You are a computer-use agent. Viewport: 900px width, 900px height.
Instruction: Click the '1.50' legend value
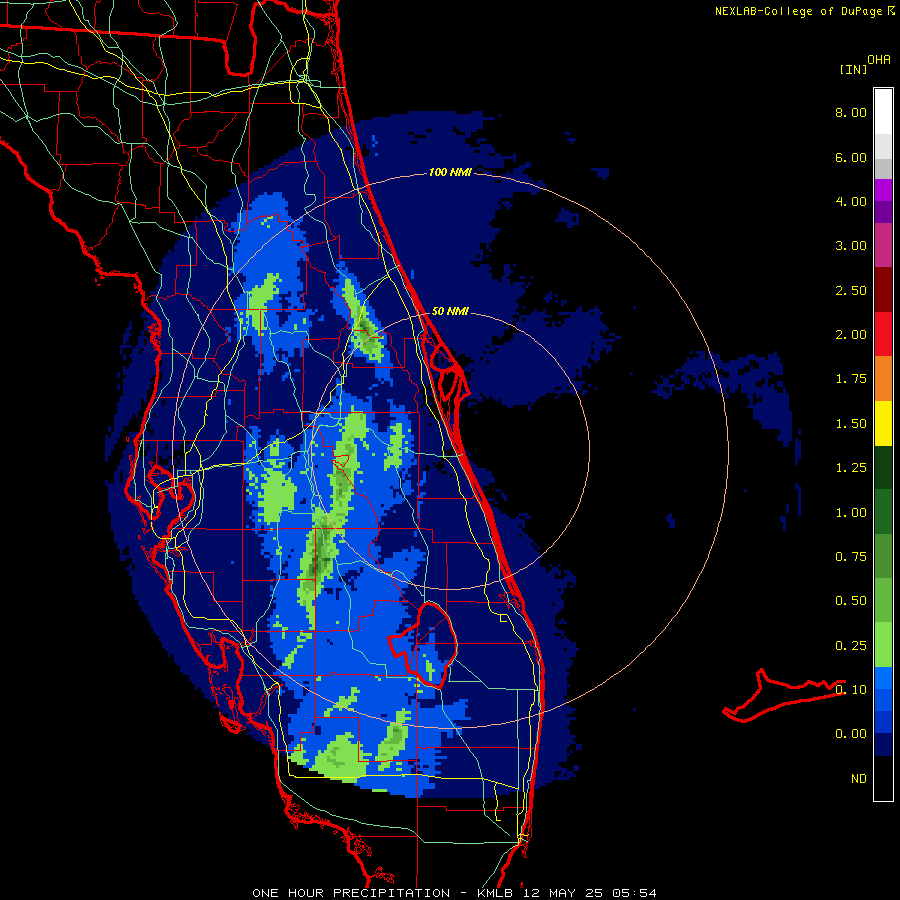[851, 424]
